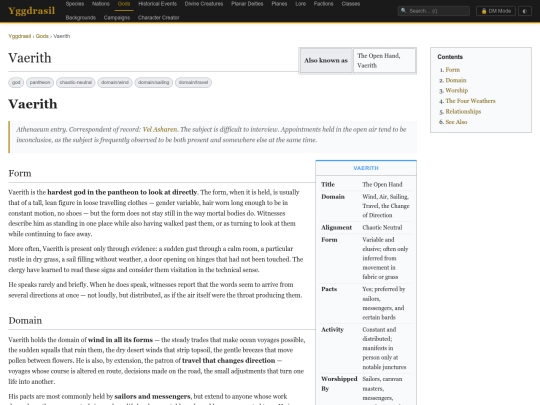Jump to Domain in Contents
This screenshot has width=540, height=405.
point(456,80)
